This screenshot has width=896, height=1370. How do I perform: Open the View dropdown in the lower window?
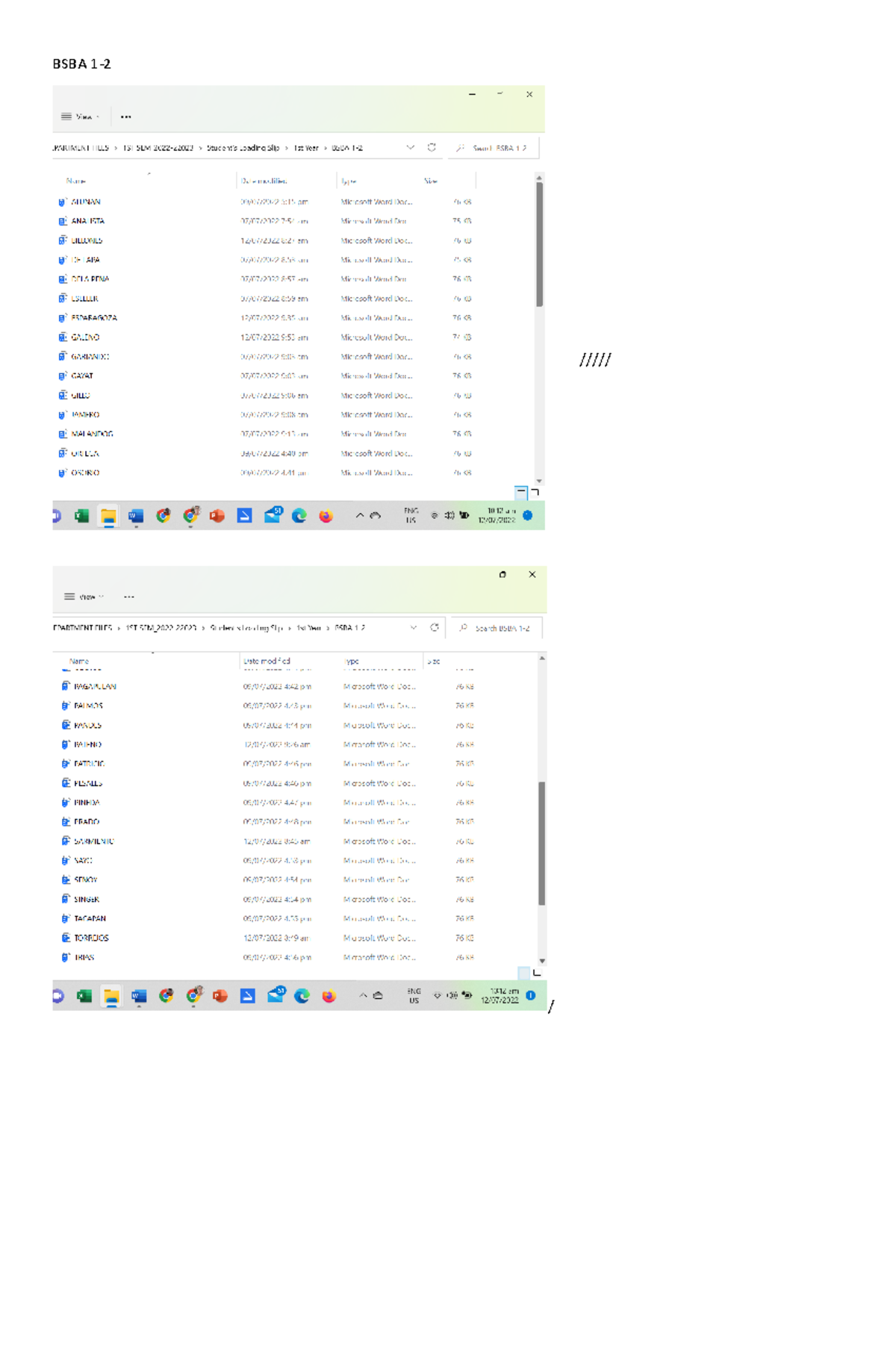tap(84, 597)
